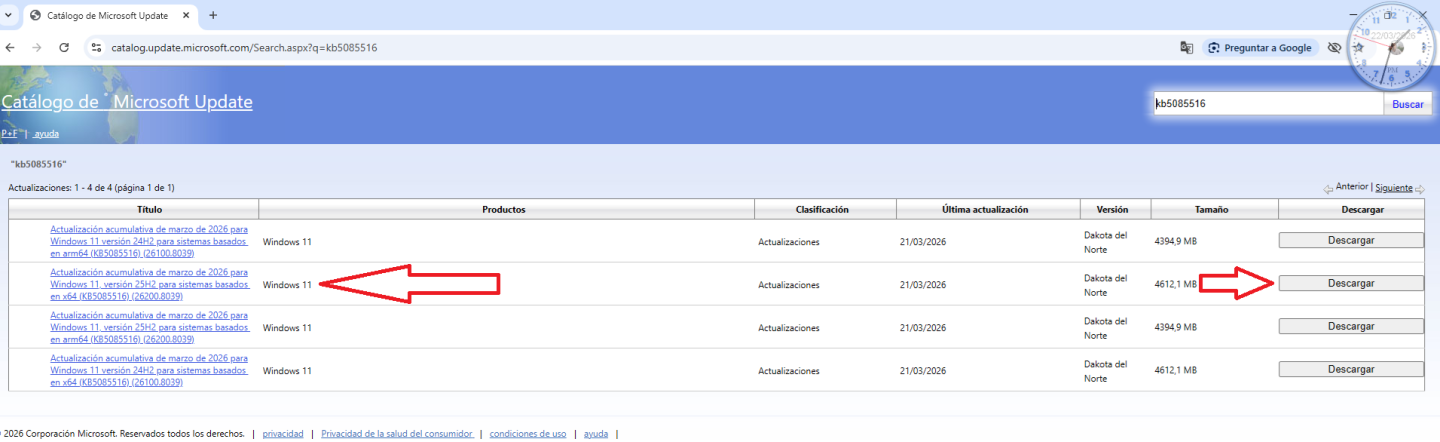The width and height of the screenshot is (1440, 442).
Task: Open a new tab with plus icon
Action: coord(213,15)
